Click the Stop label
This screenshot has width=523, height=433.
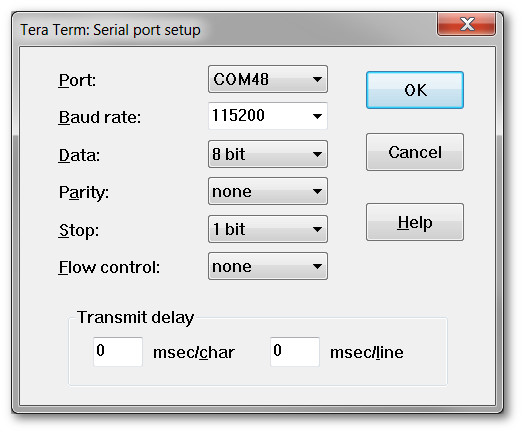coord(79,230)
